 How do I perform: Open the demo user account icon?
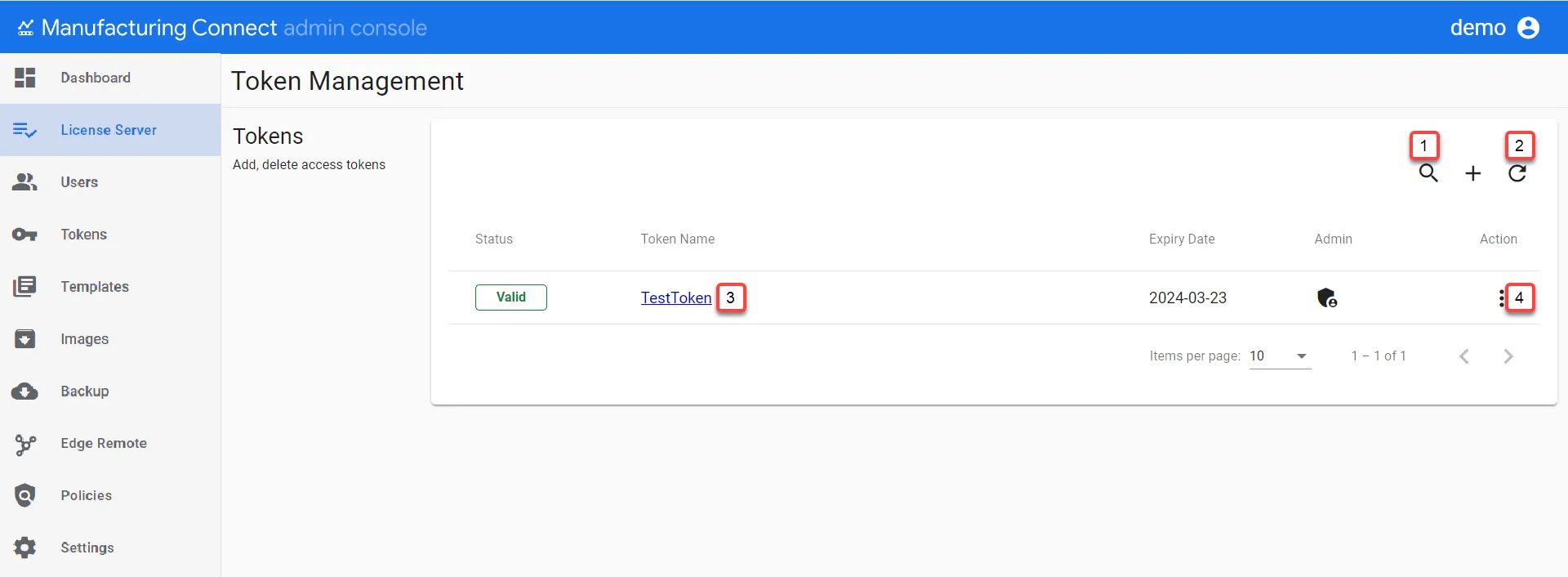coord(1528,28)
